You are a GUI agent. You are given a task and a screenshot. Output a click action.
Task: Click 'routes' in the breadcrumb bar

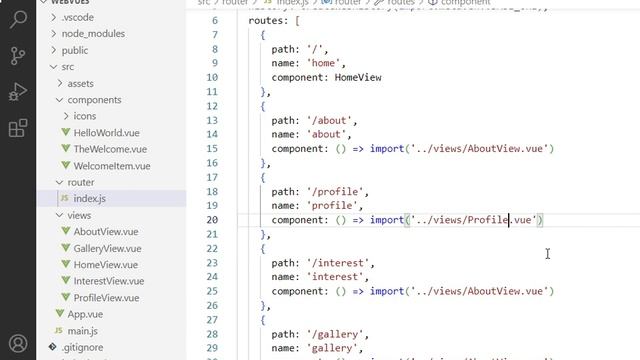click(401, 2)
